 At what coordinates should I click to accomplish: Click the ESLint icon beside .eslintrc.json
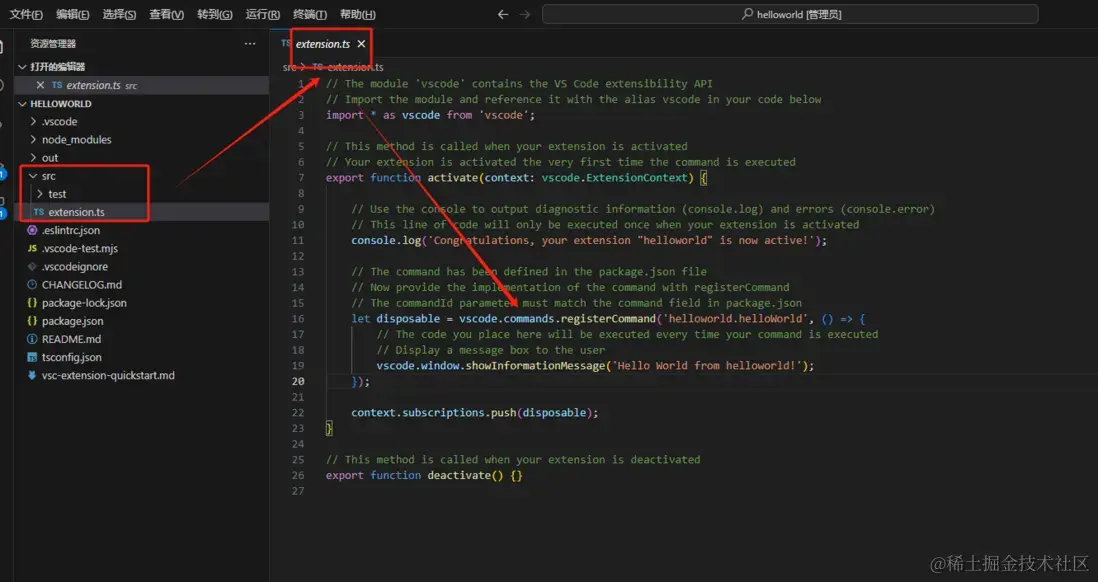point(32,230)
